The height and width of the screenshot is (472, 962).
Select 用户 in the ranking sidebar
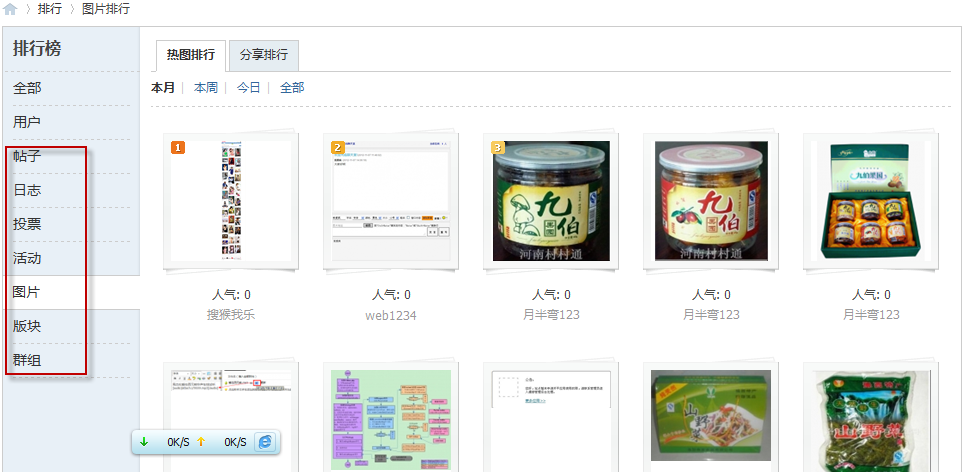pos(27,122)
